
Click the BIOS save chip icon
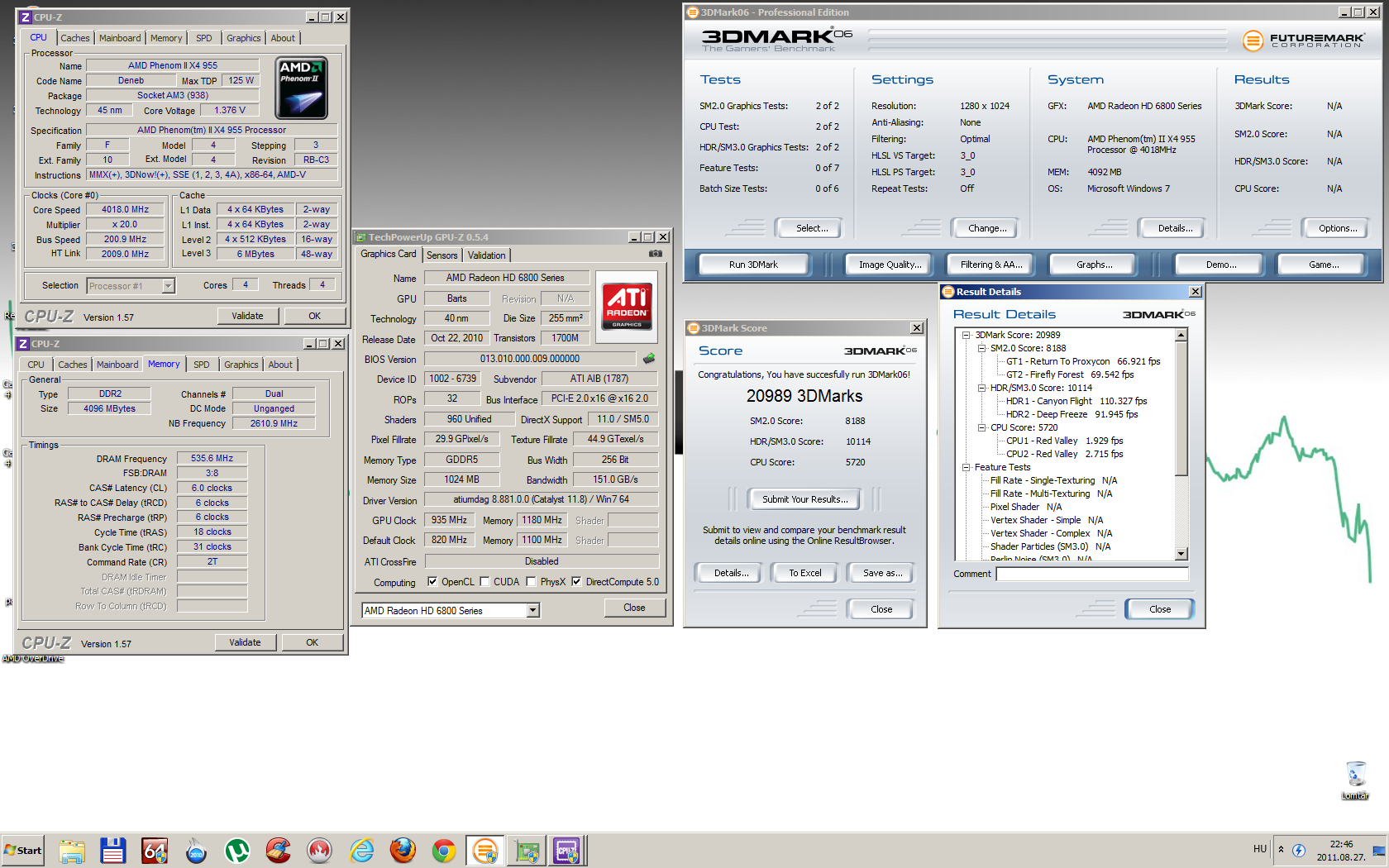click(x=649, y=359)
